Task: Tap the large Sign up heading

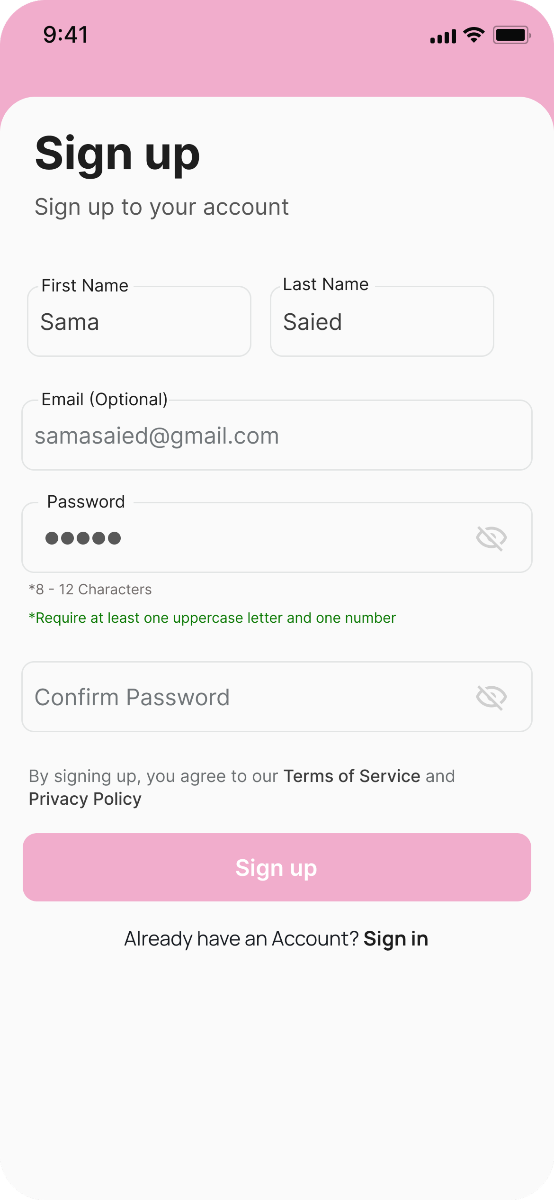Action: click(x=118, y=154)
